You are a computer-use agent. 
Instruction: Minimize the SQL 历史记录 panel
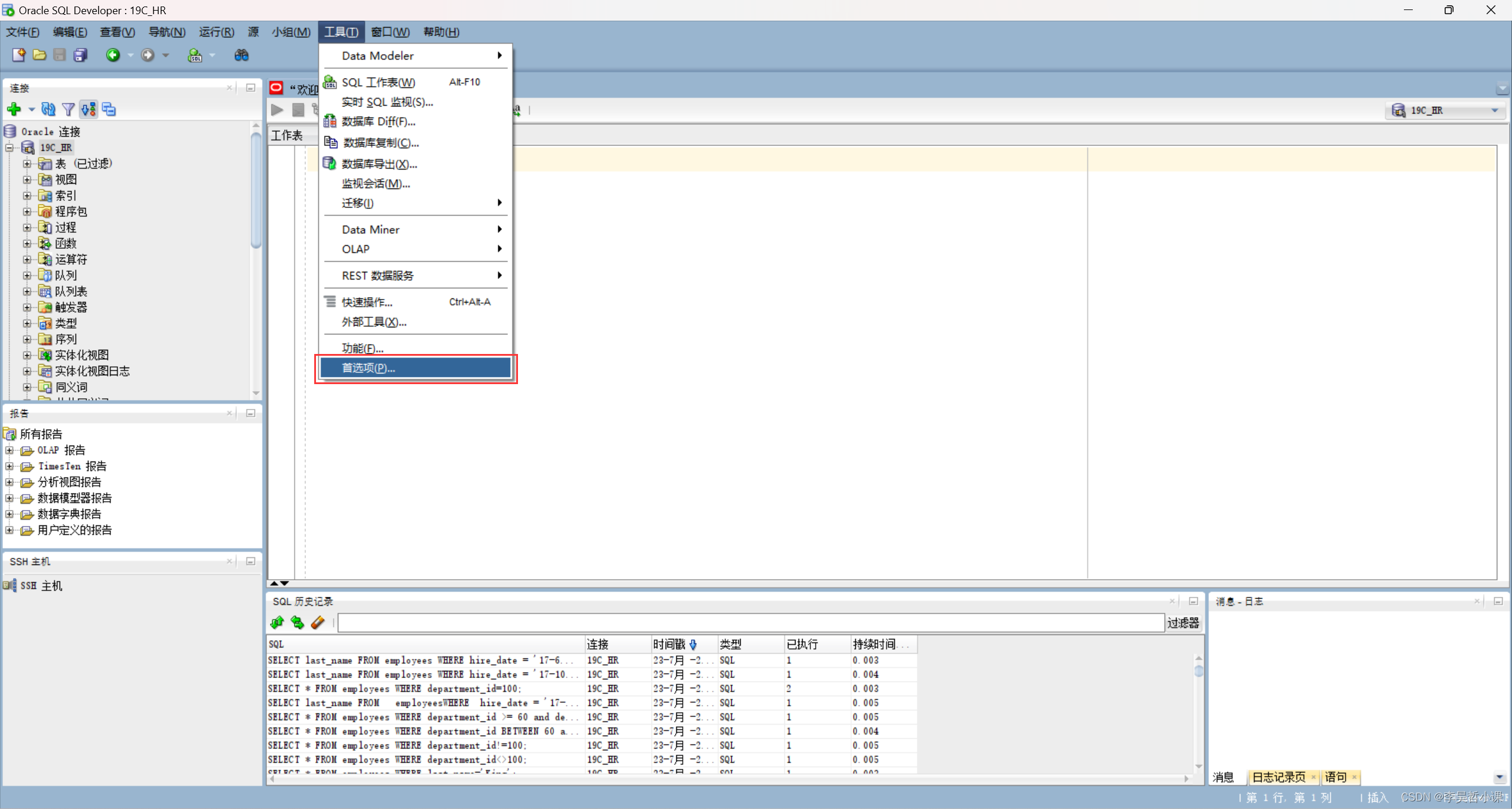click(1194, 601)
